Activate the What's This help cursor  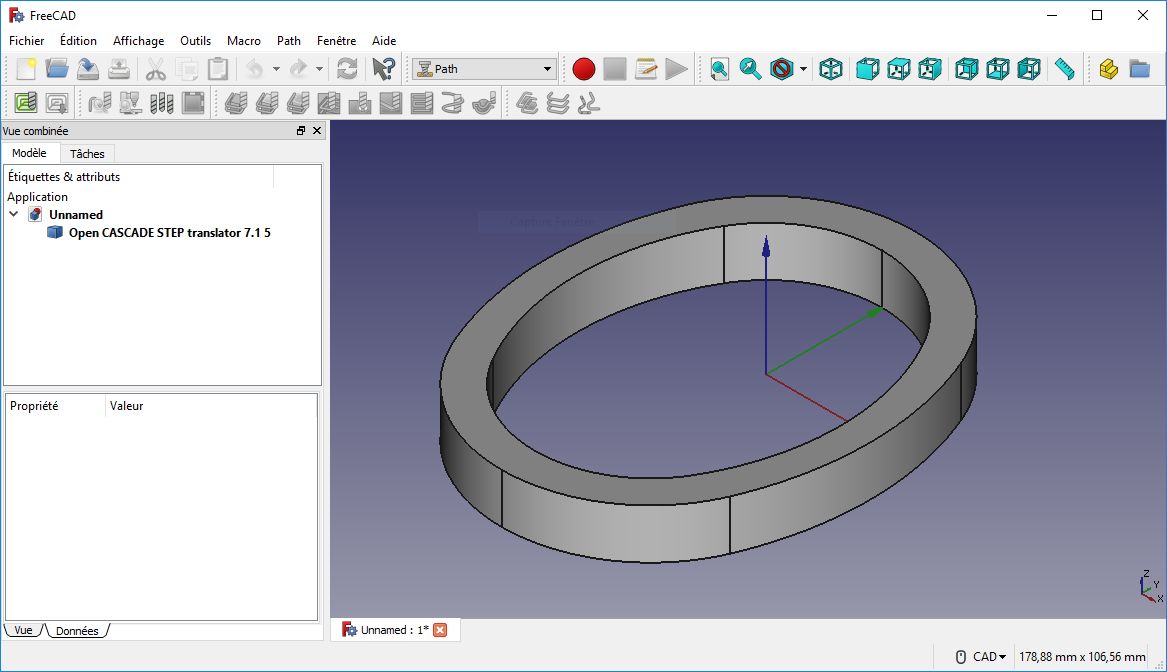pos(383,69)
